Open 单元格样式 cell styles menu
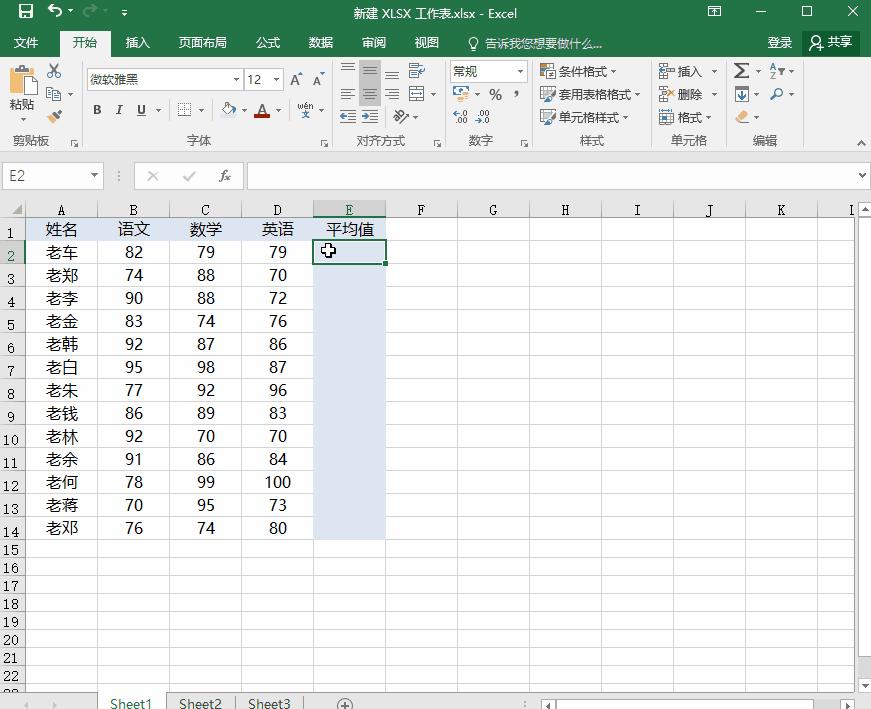The height and width of the screenshot is (709, 871). tap(584, 117)
